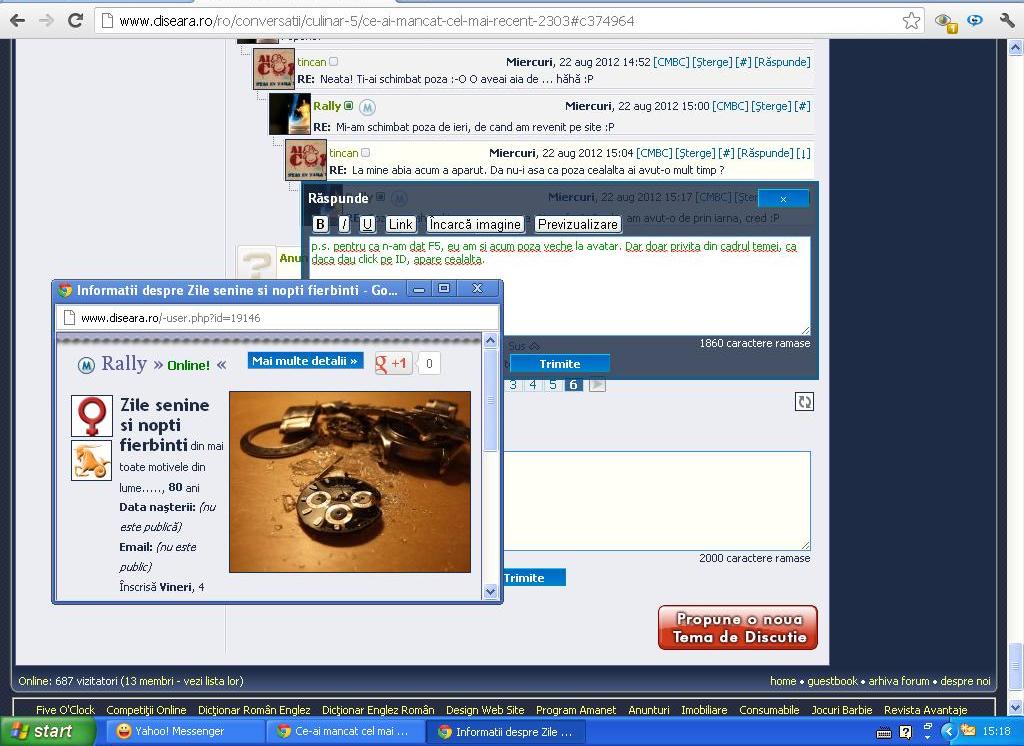
Task: Click 'vezi lista lor' members link
Action: coord(212,681)
